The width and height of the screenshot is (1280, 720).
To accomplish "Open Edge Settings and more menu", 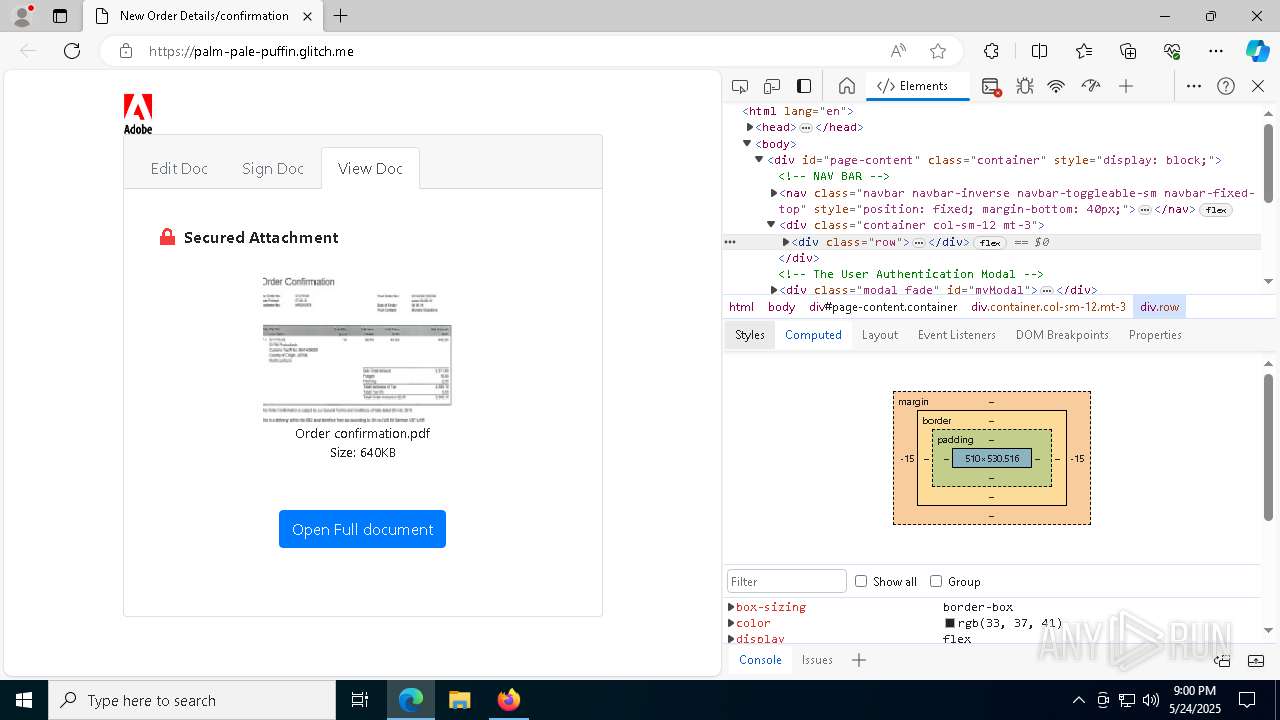I will [1216, 51].
